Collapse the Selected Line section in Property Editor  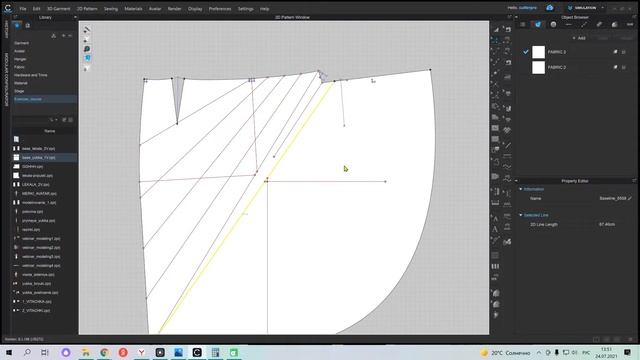click(x=521, y=215)
